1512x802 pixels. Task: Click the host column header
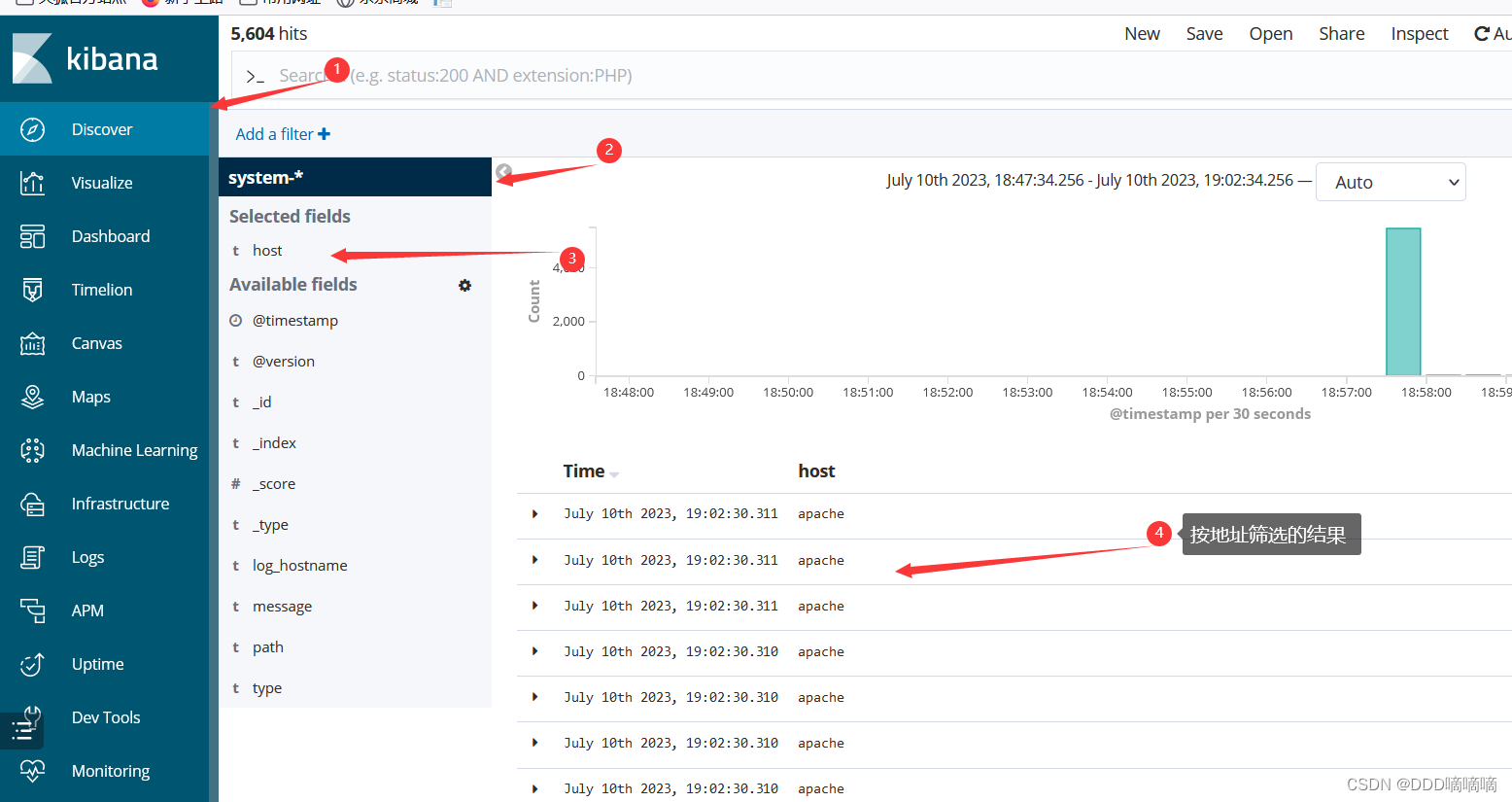pos(816,471)
